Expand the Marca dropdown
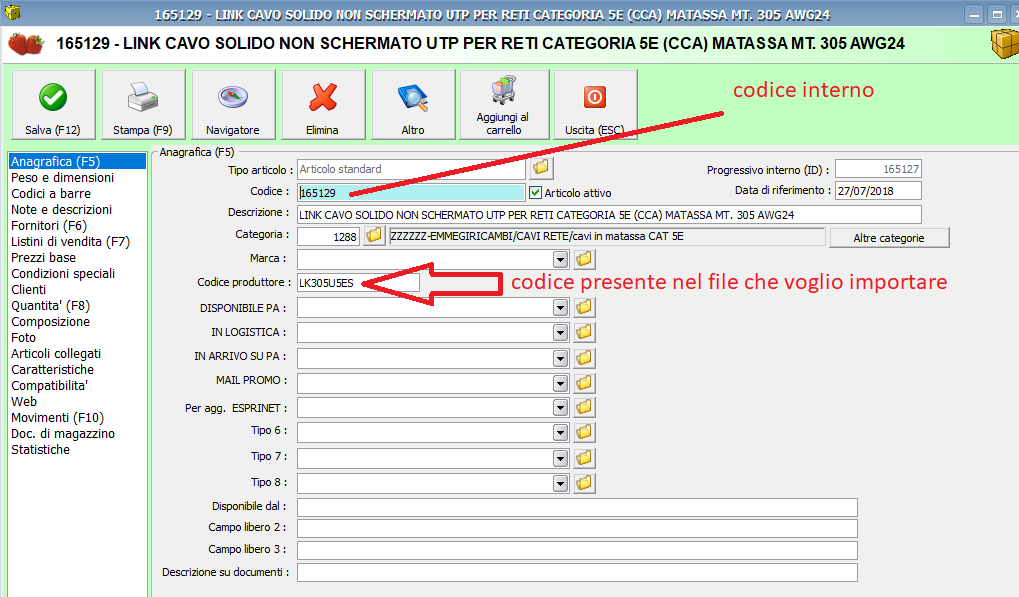Screen dimensions: 1019x597 (x=560, y=260)
